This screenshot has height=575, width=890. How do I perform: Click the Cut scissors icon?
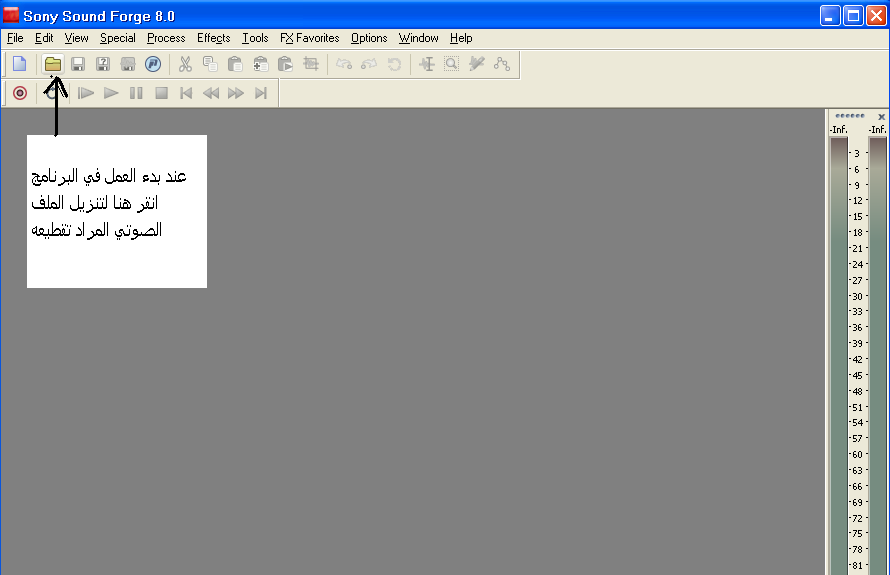click(185, 64)
